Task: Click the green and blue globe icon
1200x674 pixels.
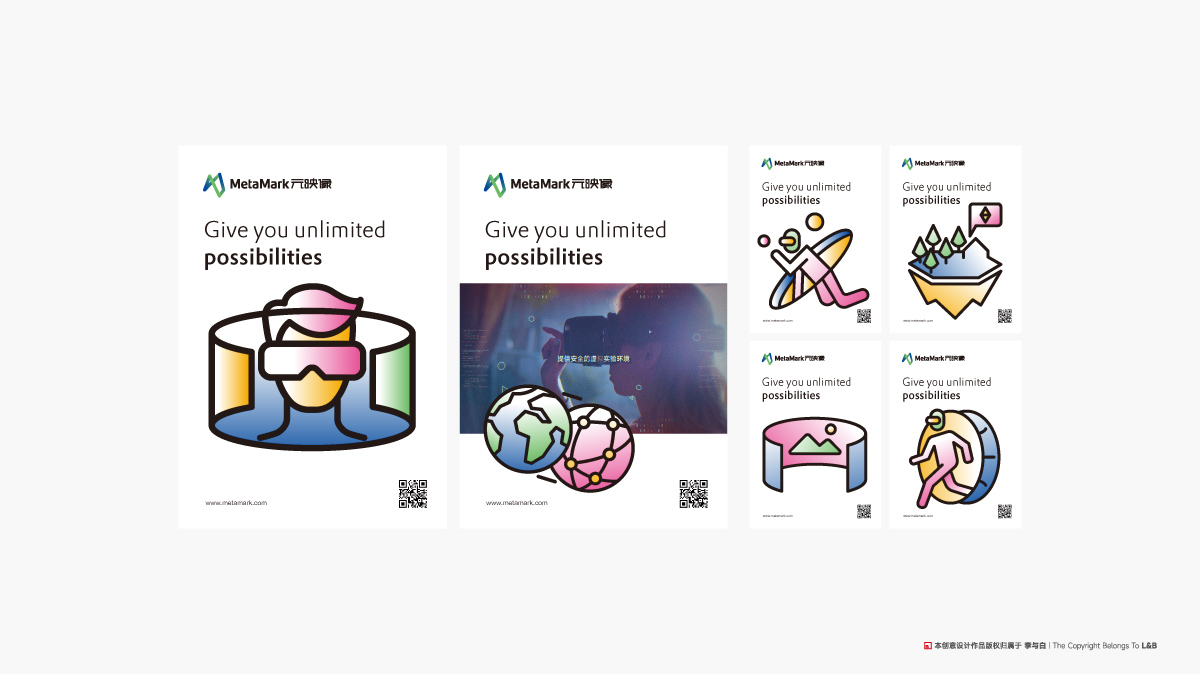Action: [526, 430]
